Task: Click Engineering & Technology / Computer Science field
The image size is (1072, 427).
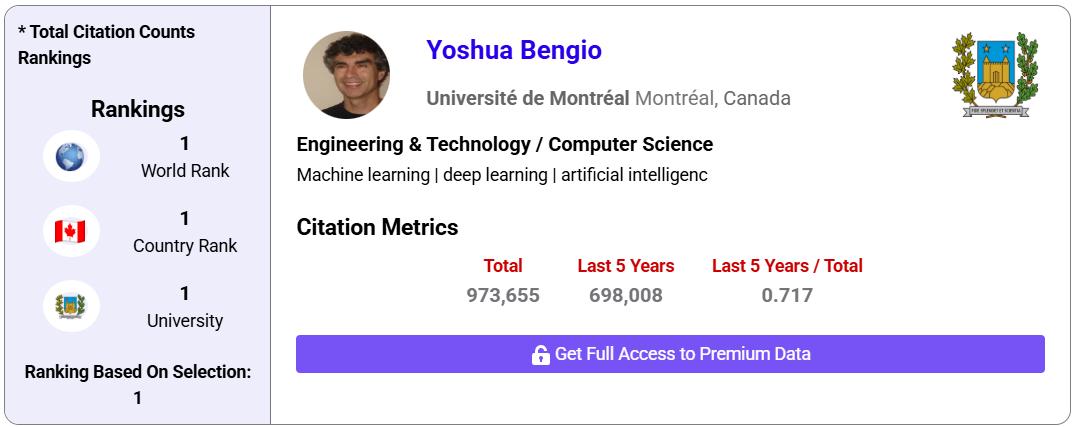Action: pyautogui.click(x=504, y=144)
